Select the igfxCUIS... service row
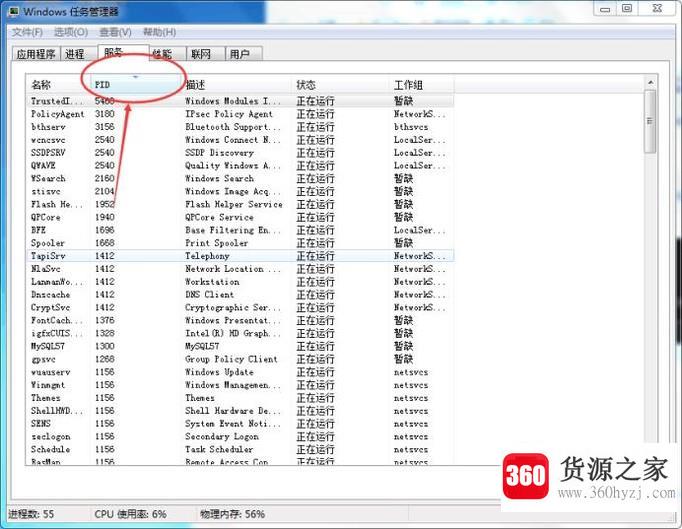 [240, 333]
